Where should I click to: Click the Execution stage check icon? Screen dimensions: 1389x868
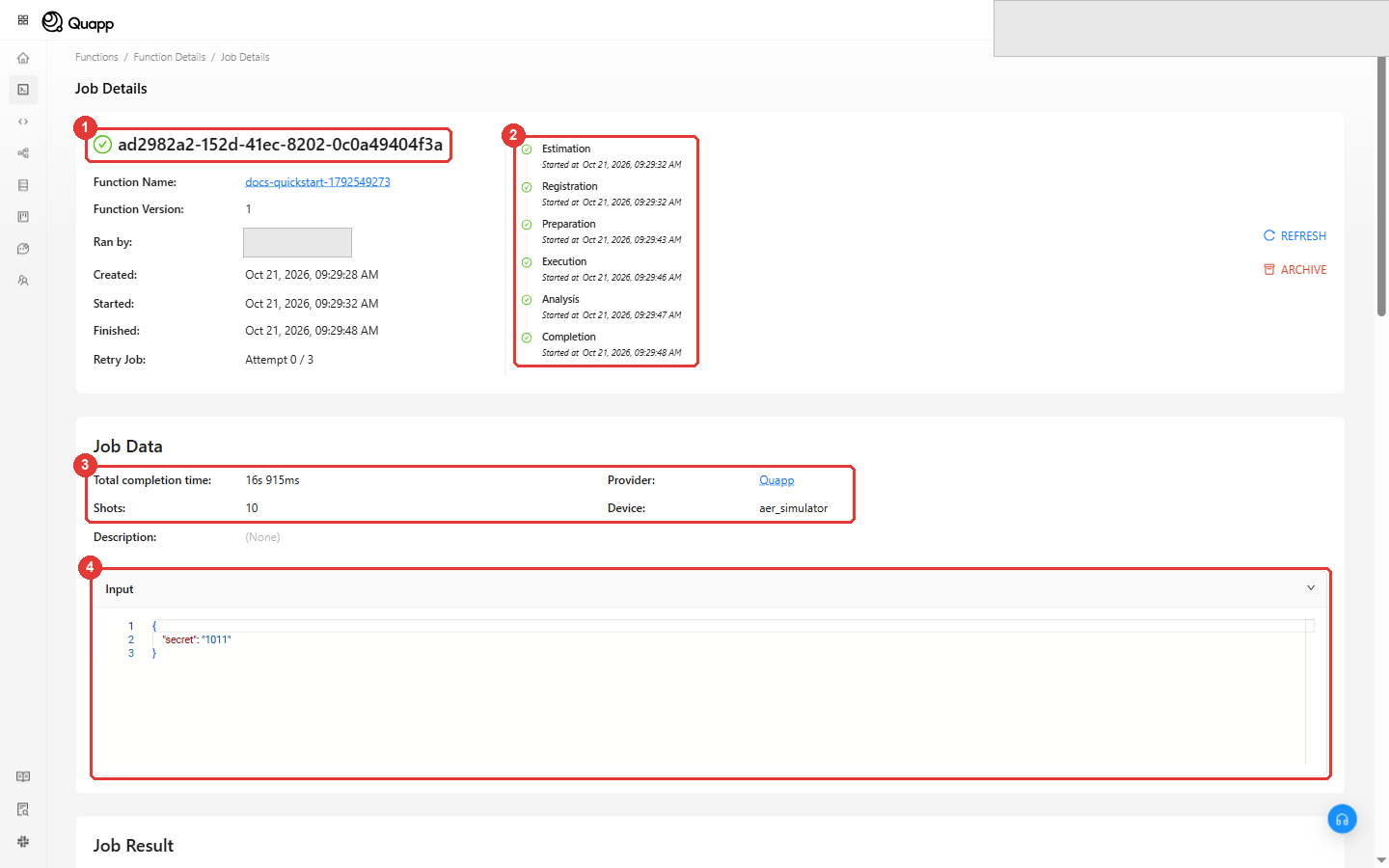click(x=527, y=262)
